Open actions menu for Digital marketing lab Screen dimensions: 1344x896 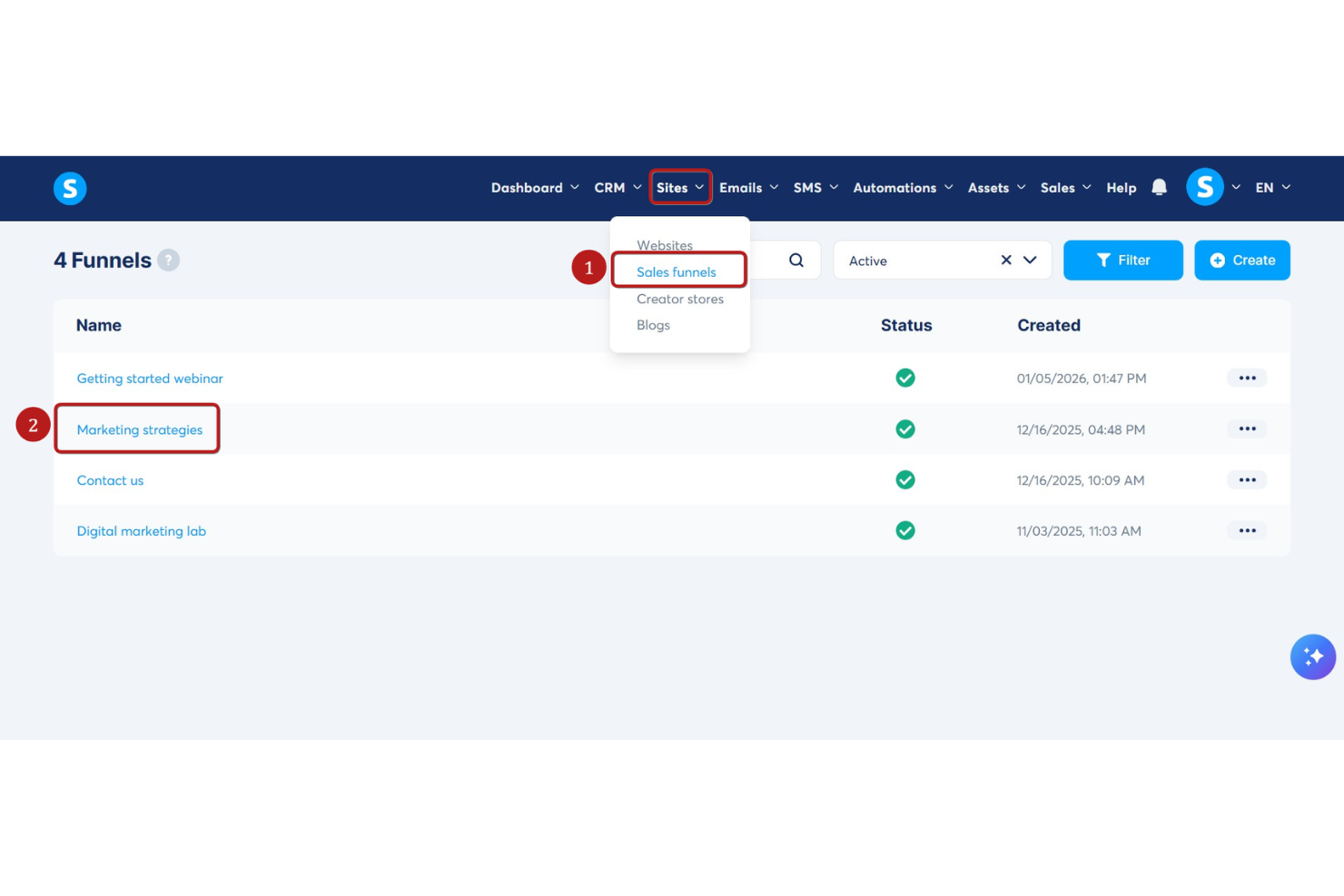pyautogui.click(x=1247, y=530)
